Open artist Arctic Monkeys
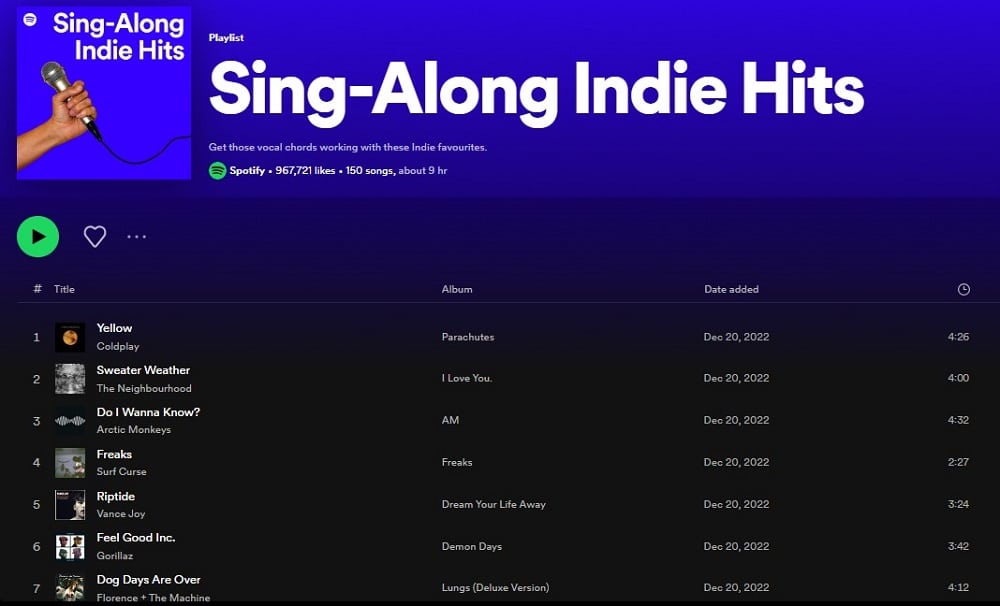The width and height of the screenshot is (1000, 606). pos(134,430)
